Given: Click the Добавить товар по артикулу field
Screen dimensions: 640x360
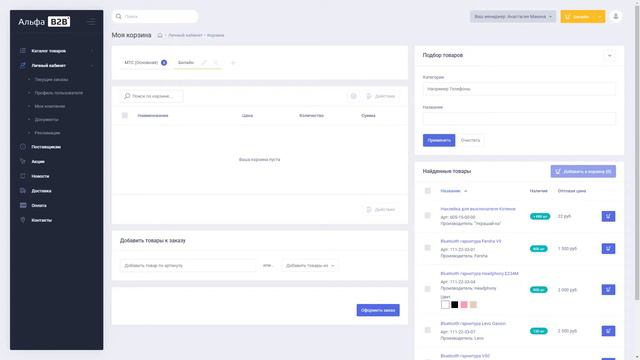Looking at the screenshot, I should pos(189,265).
